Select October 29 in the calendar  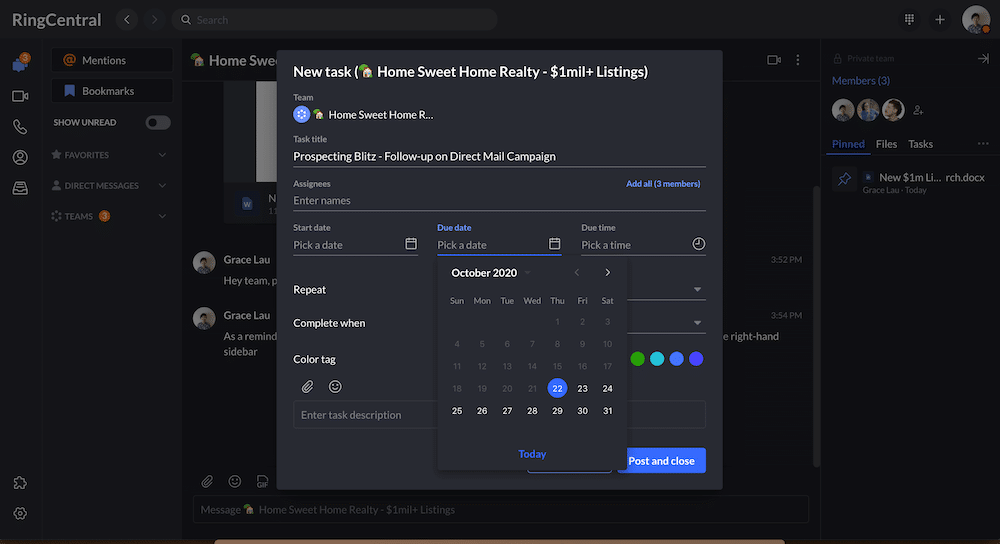557,411
